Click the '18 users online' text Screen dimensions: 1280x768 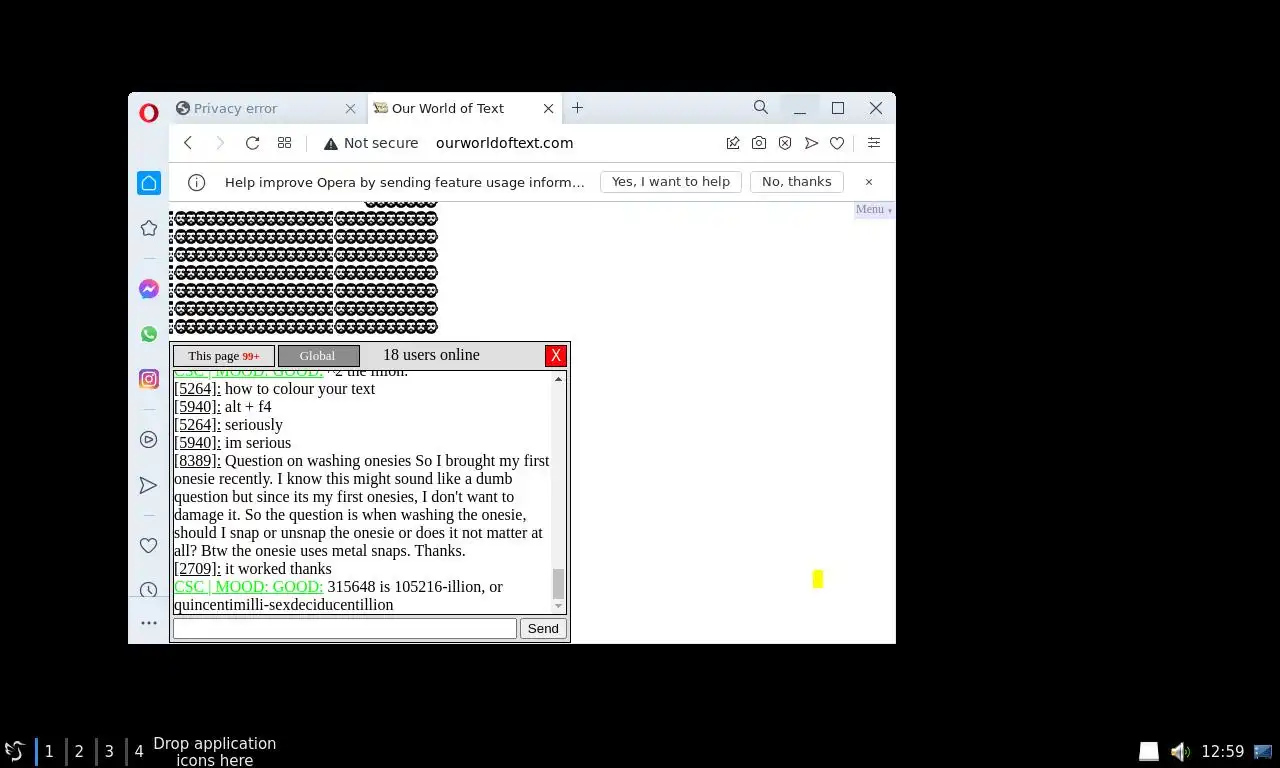[x=431, y=355]
